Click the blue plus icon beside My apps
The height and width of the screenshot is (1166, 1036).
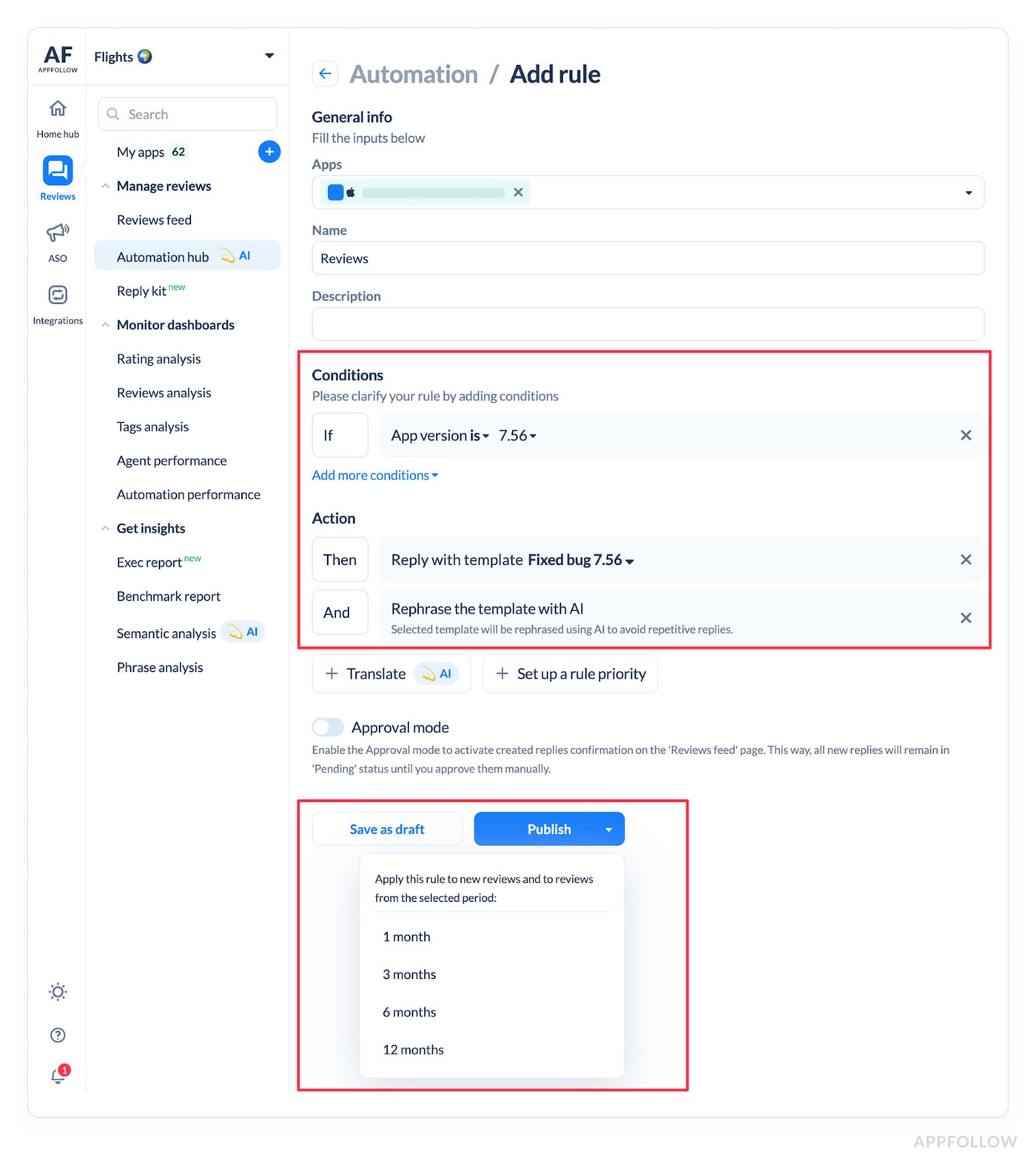click(269, 152)
